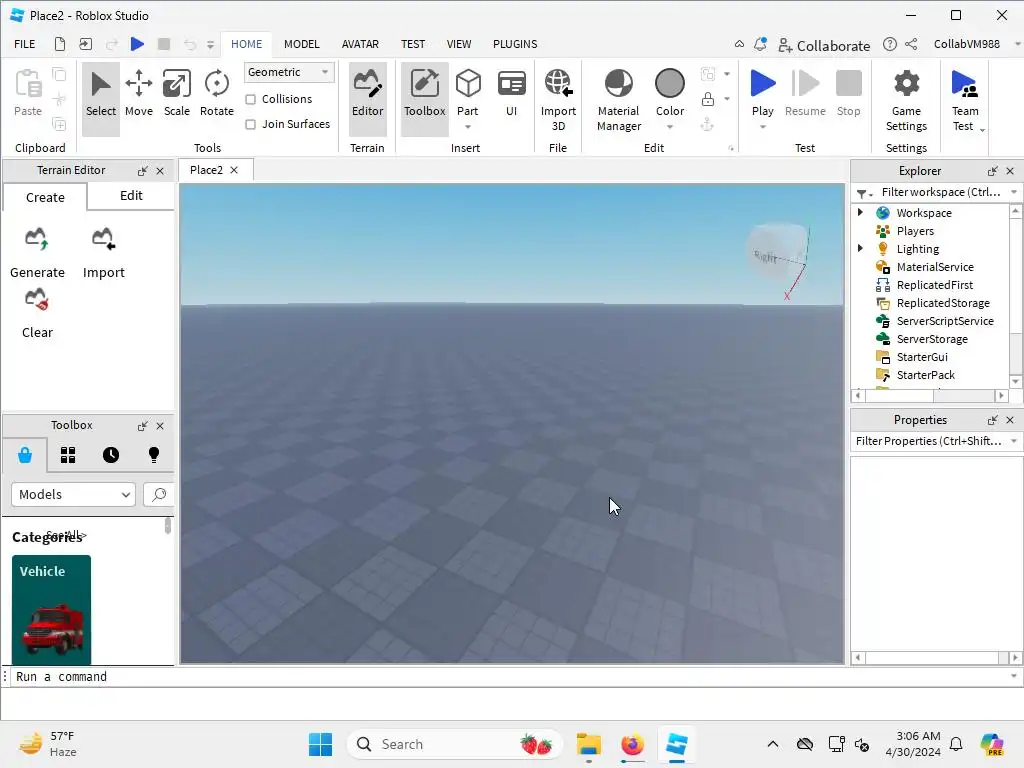Open Game Settings
Viewport: 1024px width, 768px height.
click(x=906, y=100)
